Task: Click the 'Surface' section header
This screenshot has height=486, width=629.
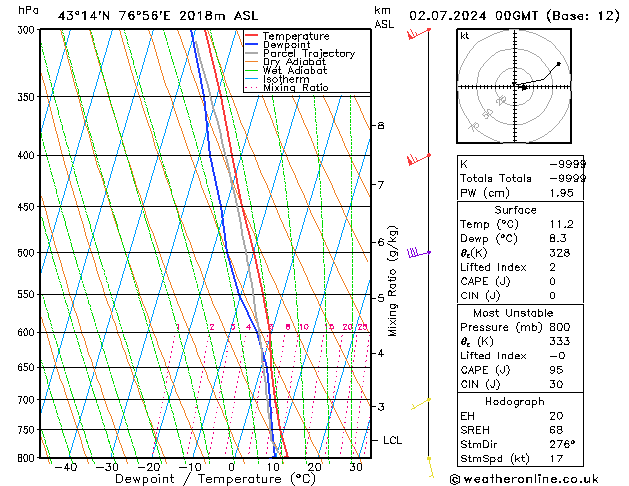Action: point(515,210)
